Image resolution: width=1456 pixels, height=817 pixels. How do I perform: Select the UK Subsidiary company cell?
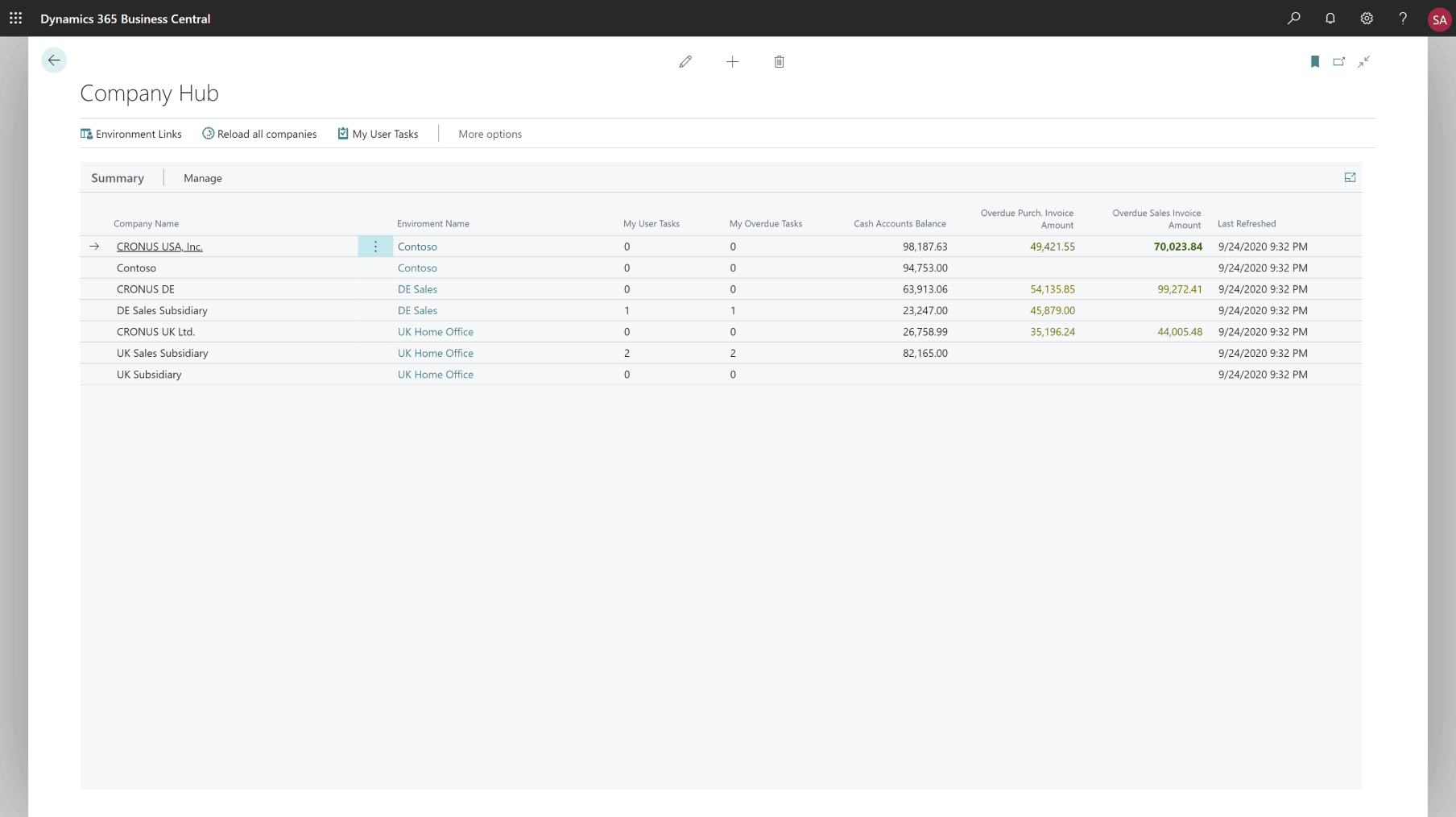coord(149,375)
